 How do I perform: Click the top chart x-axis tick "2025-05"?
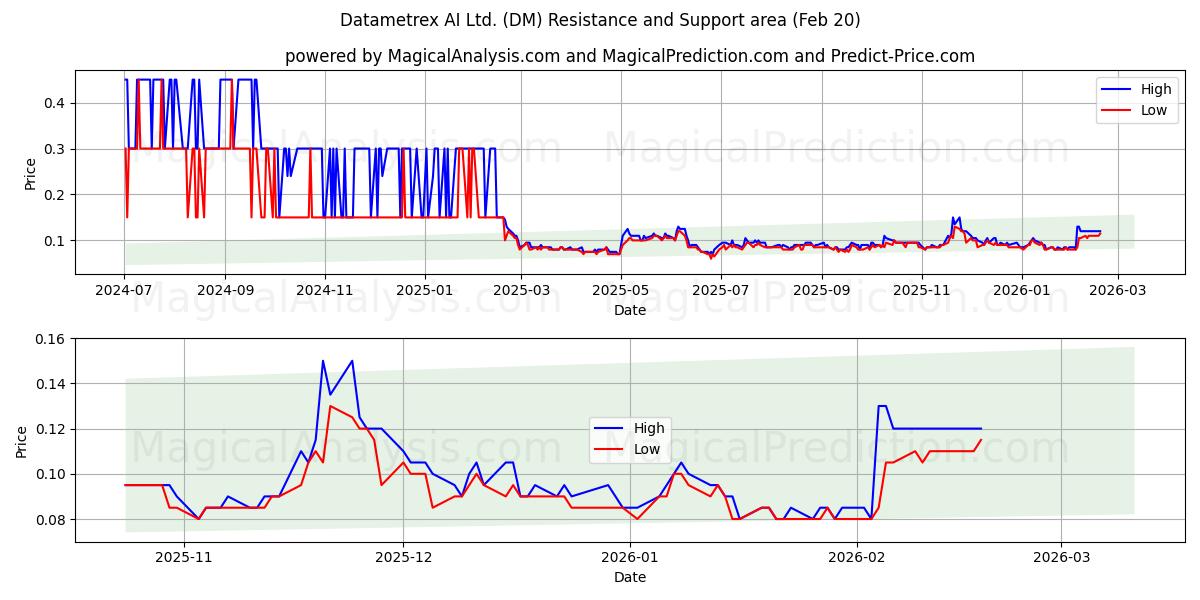click(x=621, y=290)
